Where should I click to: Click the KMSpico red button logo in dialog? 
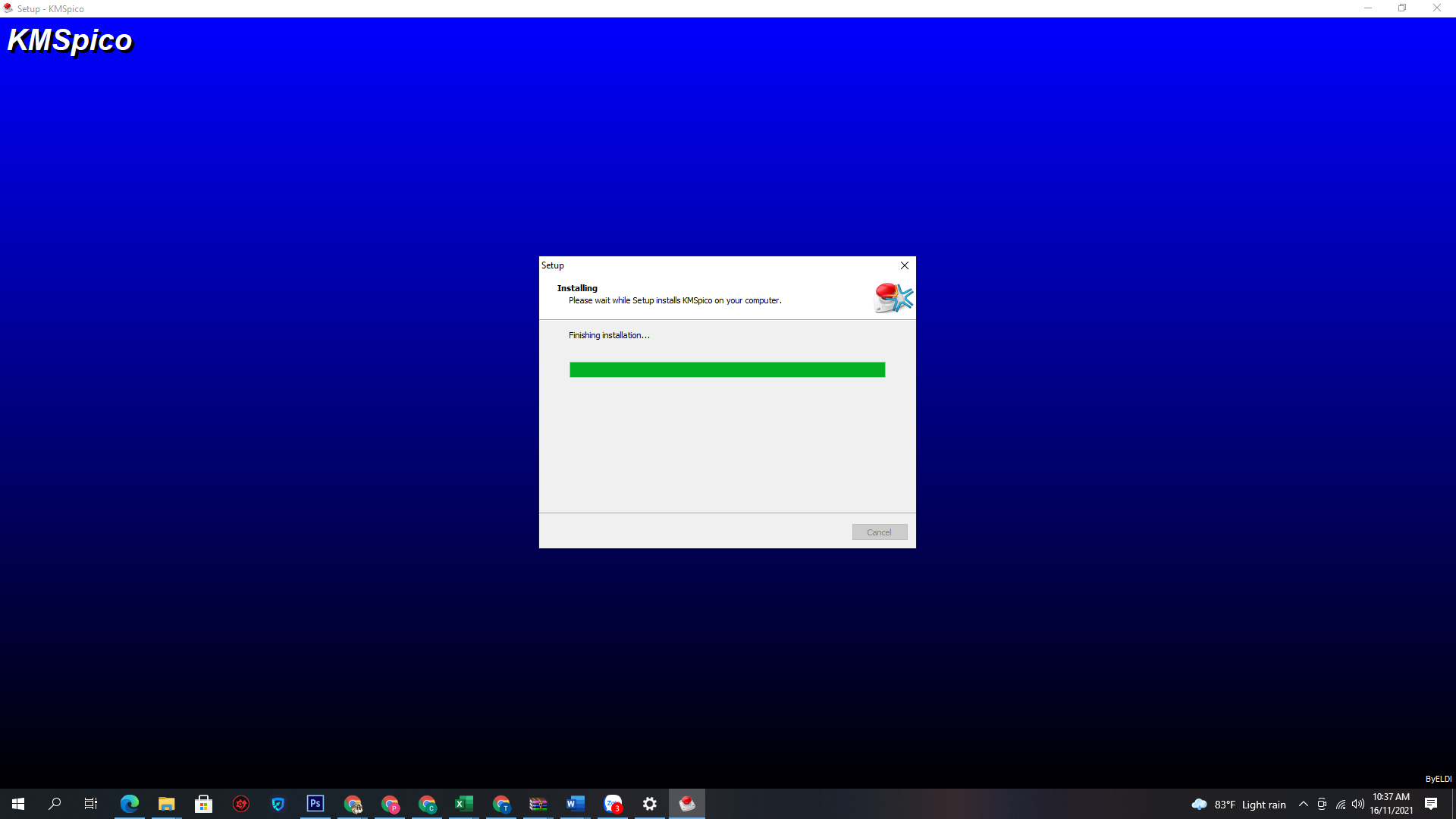point(893,297)
